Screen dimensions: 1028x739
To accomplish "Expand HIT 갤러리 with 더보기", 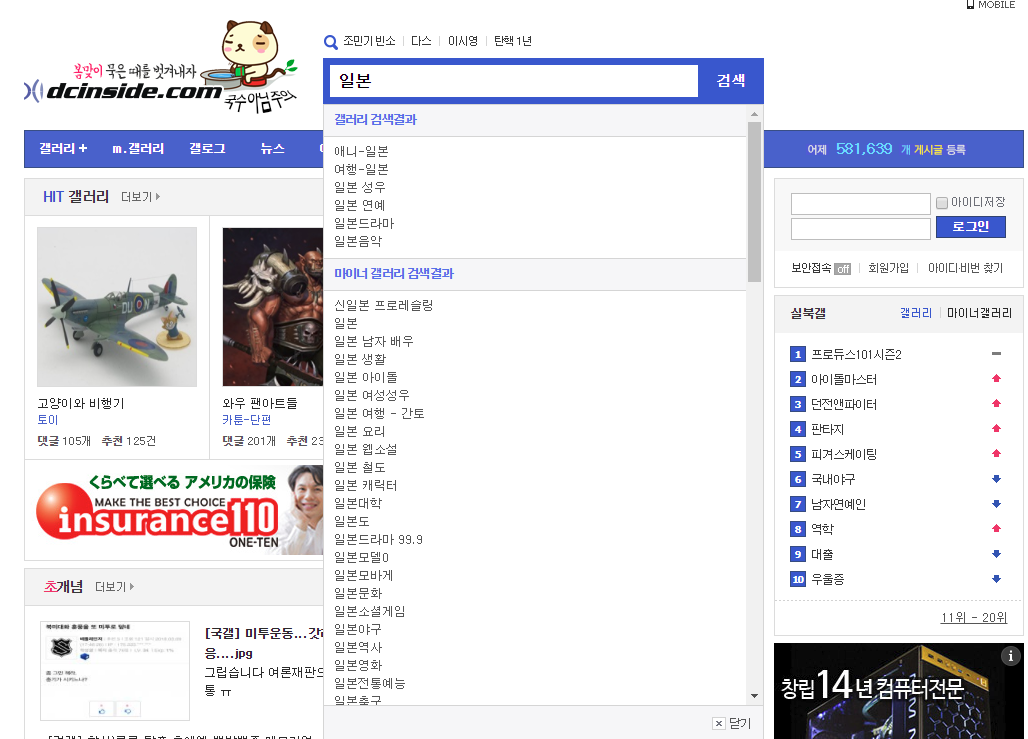I will 140,197.
